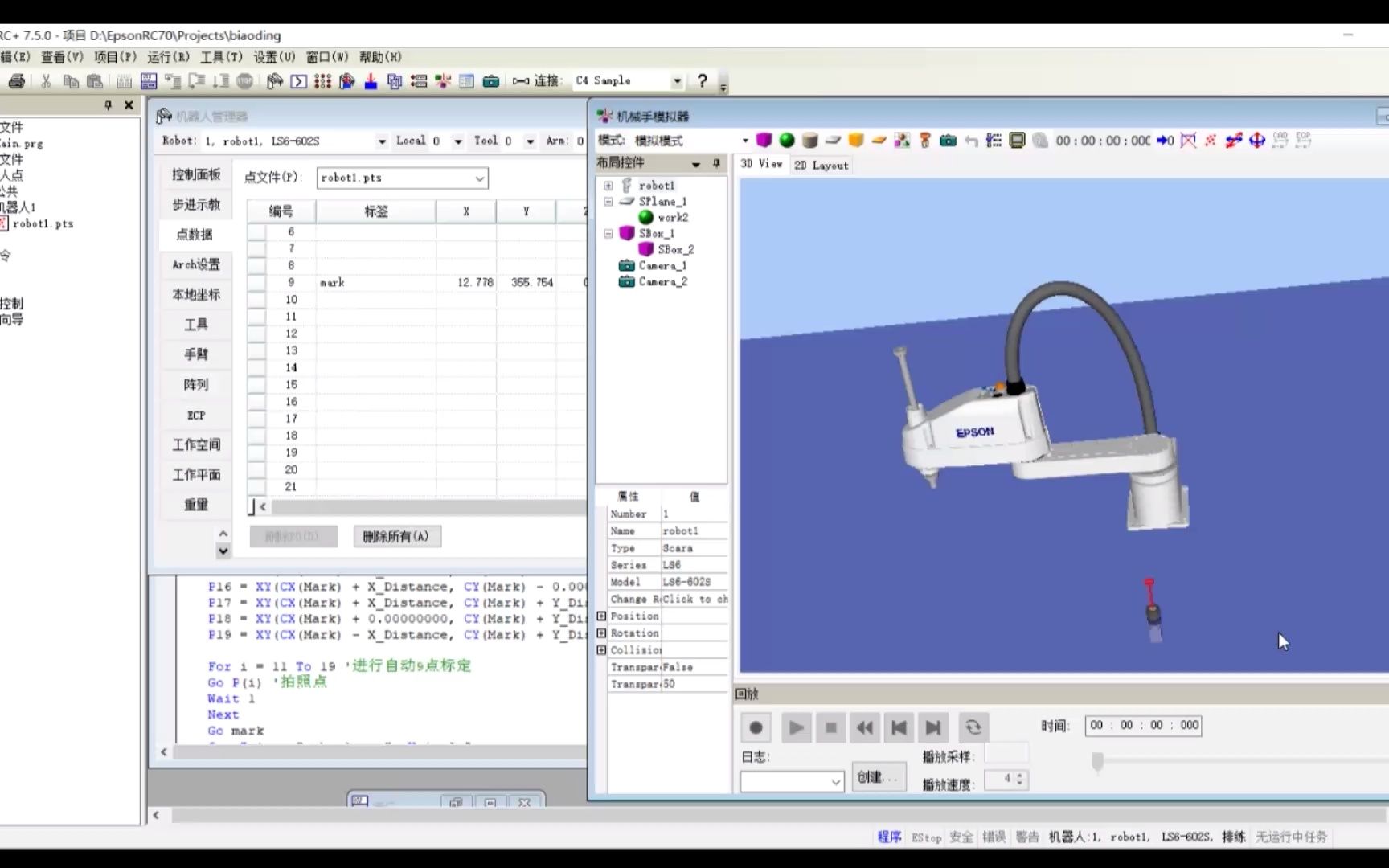Open the Robot selection dropdown
Screen dimensions: 1389x868
382,141
